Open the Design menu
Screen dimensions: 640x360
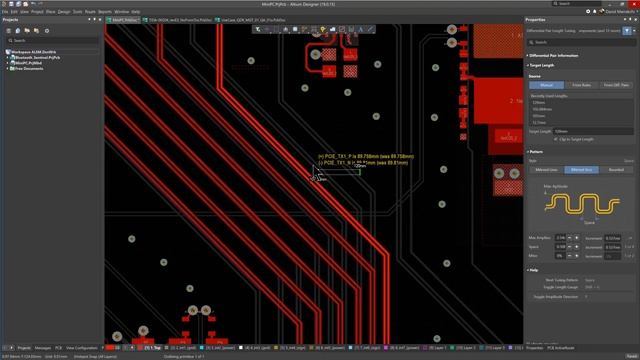point(64,12)
